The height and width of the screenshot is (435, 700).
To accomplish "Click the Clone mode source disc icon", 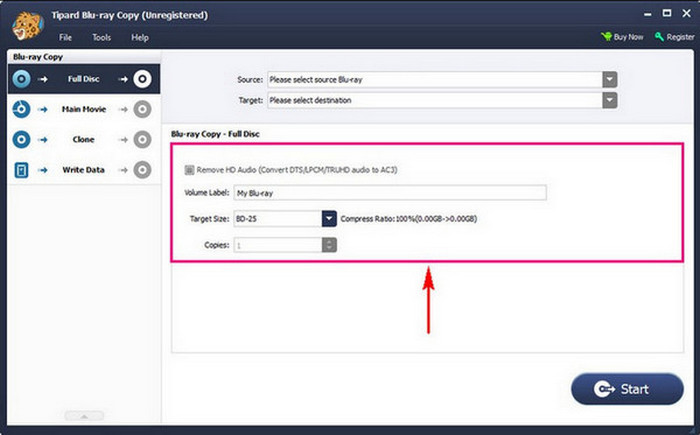I will (21, 139).
